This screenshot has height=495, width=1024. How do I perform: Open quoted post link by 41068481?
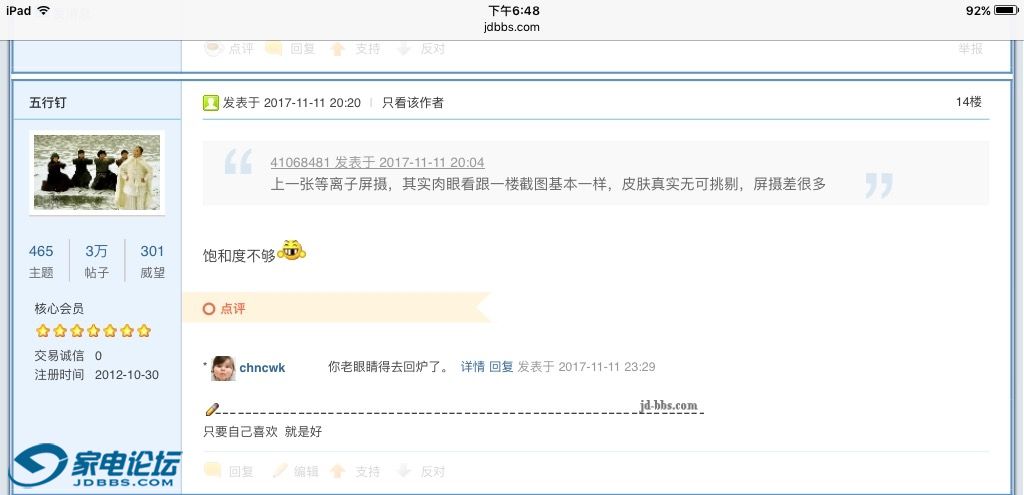(377, 162)
